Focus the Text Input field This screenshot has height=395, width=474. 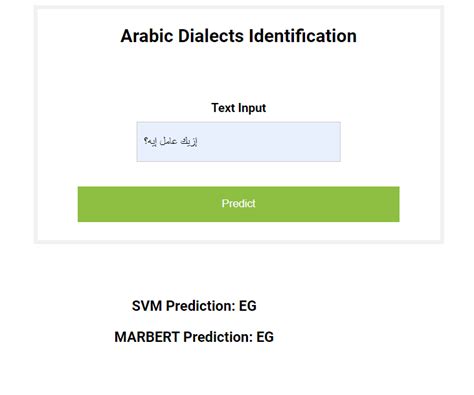[x=238, y=142]
